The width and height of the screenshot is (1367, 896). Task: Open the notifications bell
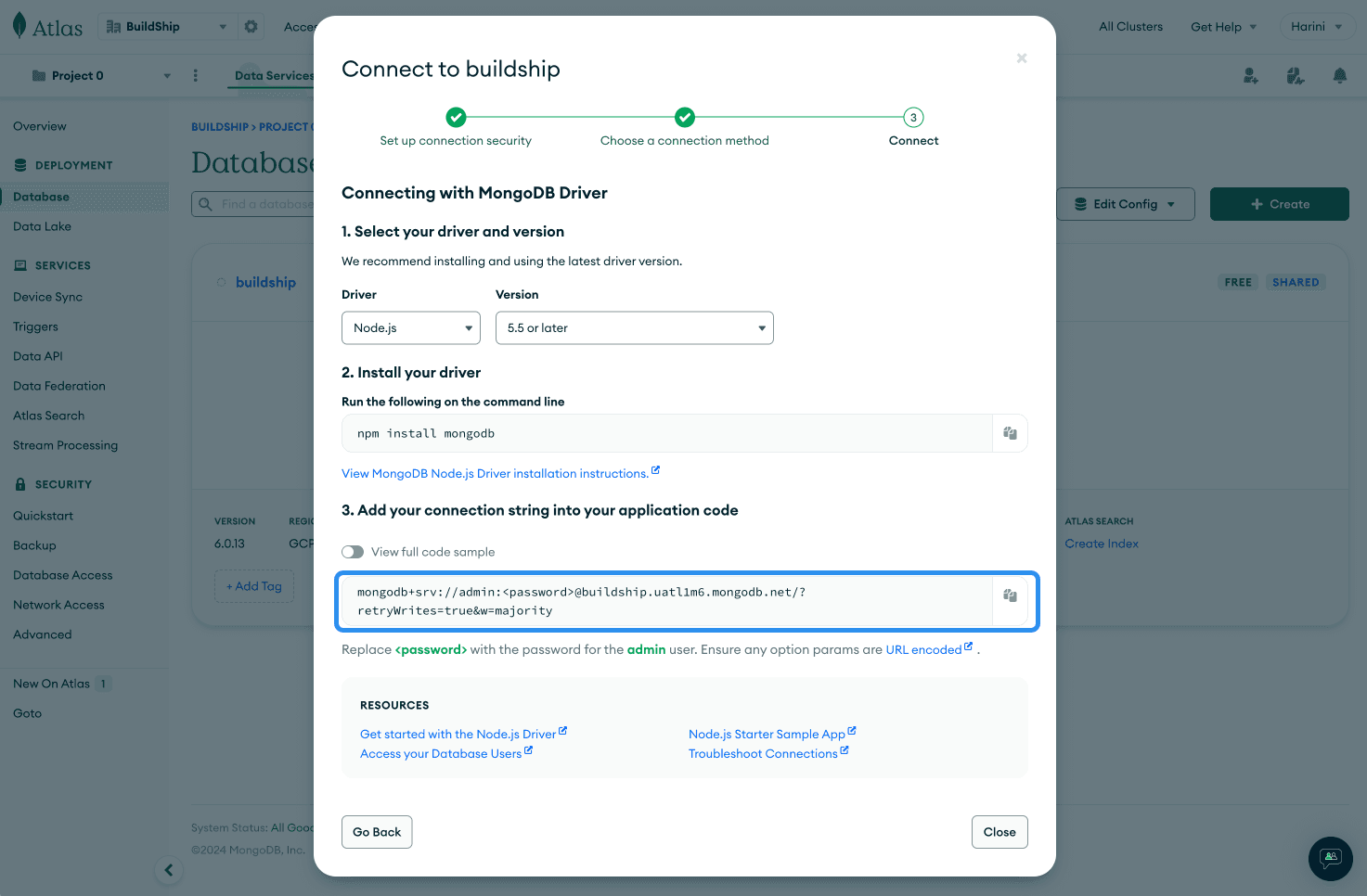point(1339,76)
